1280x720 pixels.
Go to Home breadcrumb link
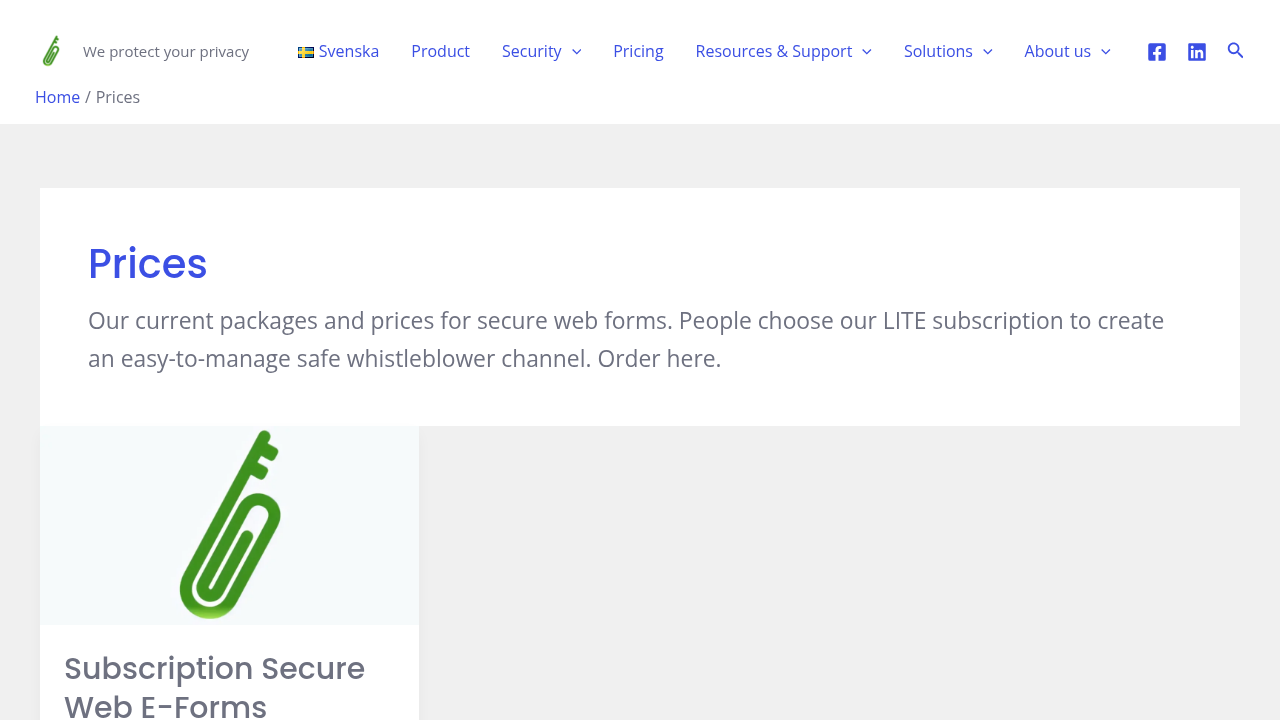(57, 97)
